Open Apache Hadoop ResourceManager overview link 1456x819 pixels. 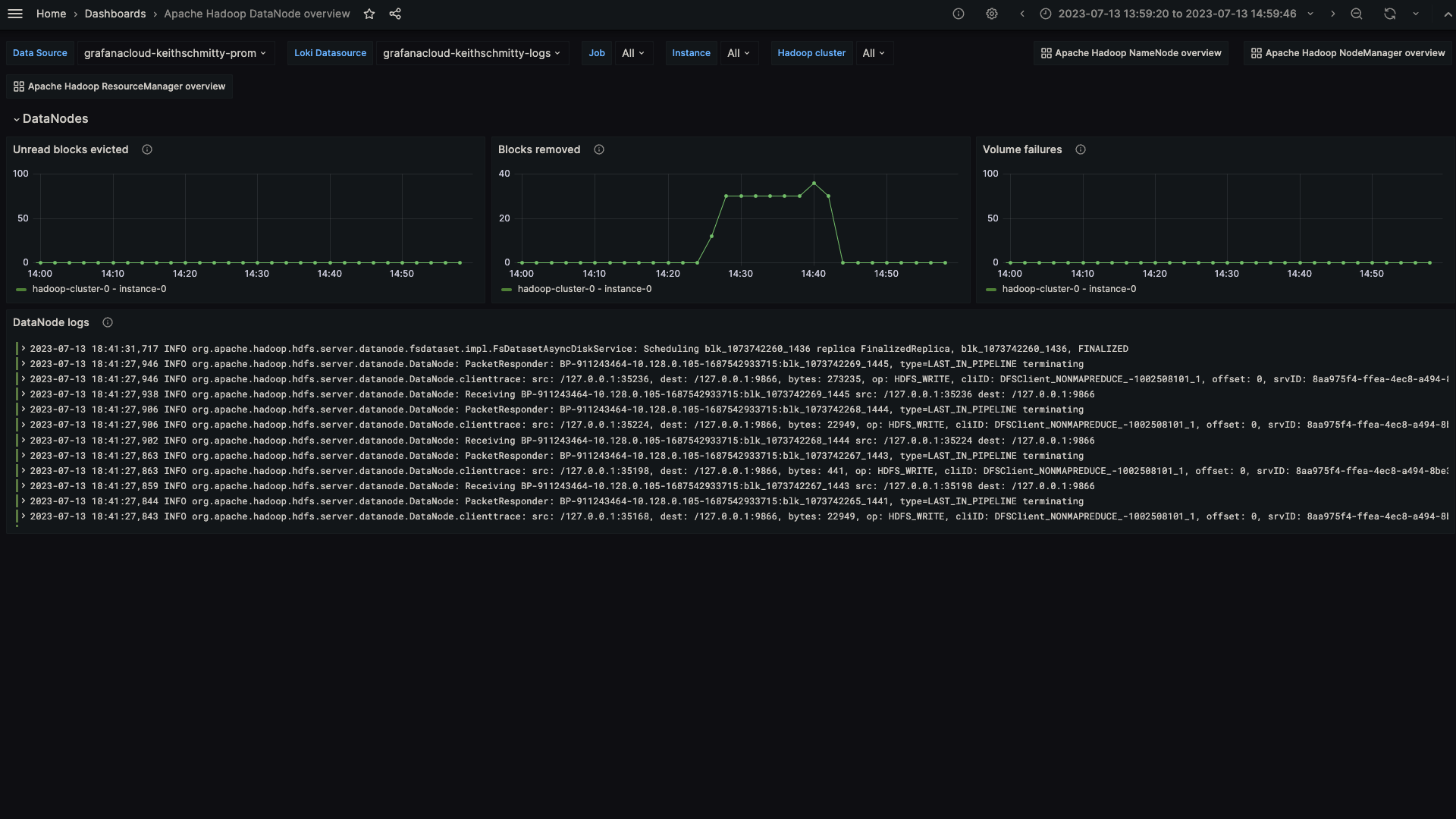pos(120,86)
